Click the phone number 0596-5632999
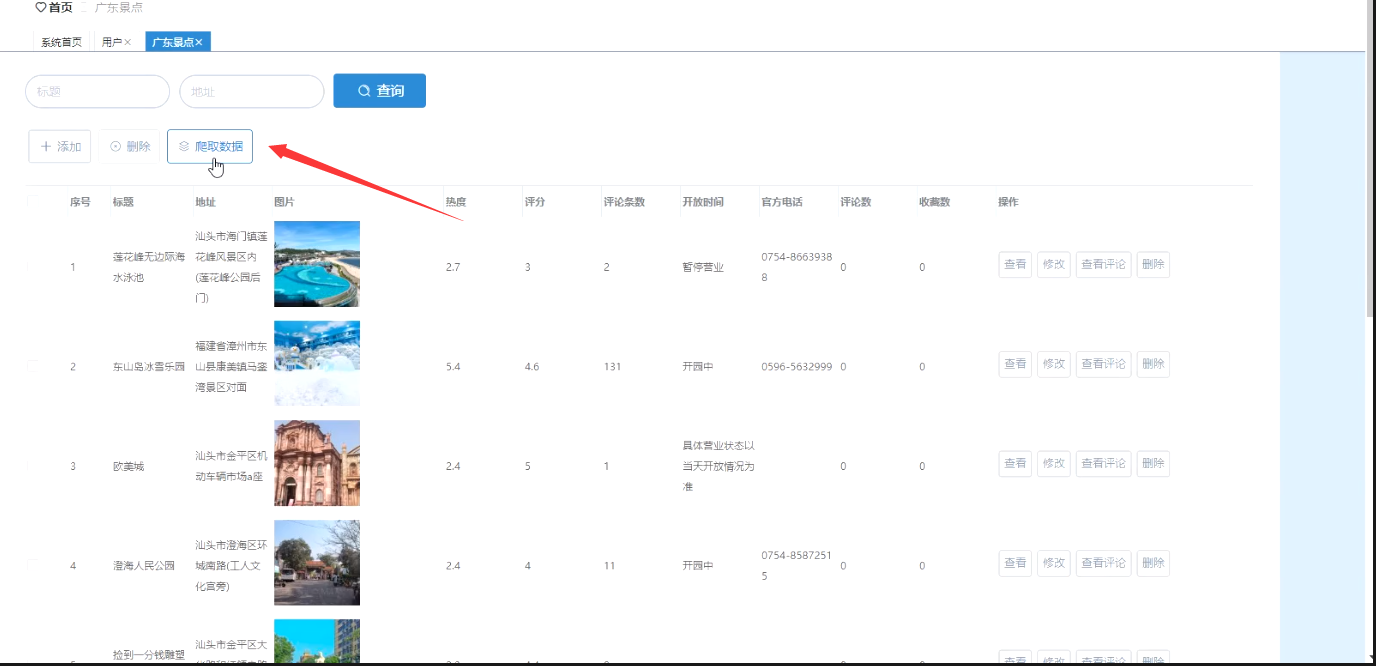Image resolution: width=1376 pixels, height=666 pixels. pos(797,367)
